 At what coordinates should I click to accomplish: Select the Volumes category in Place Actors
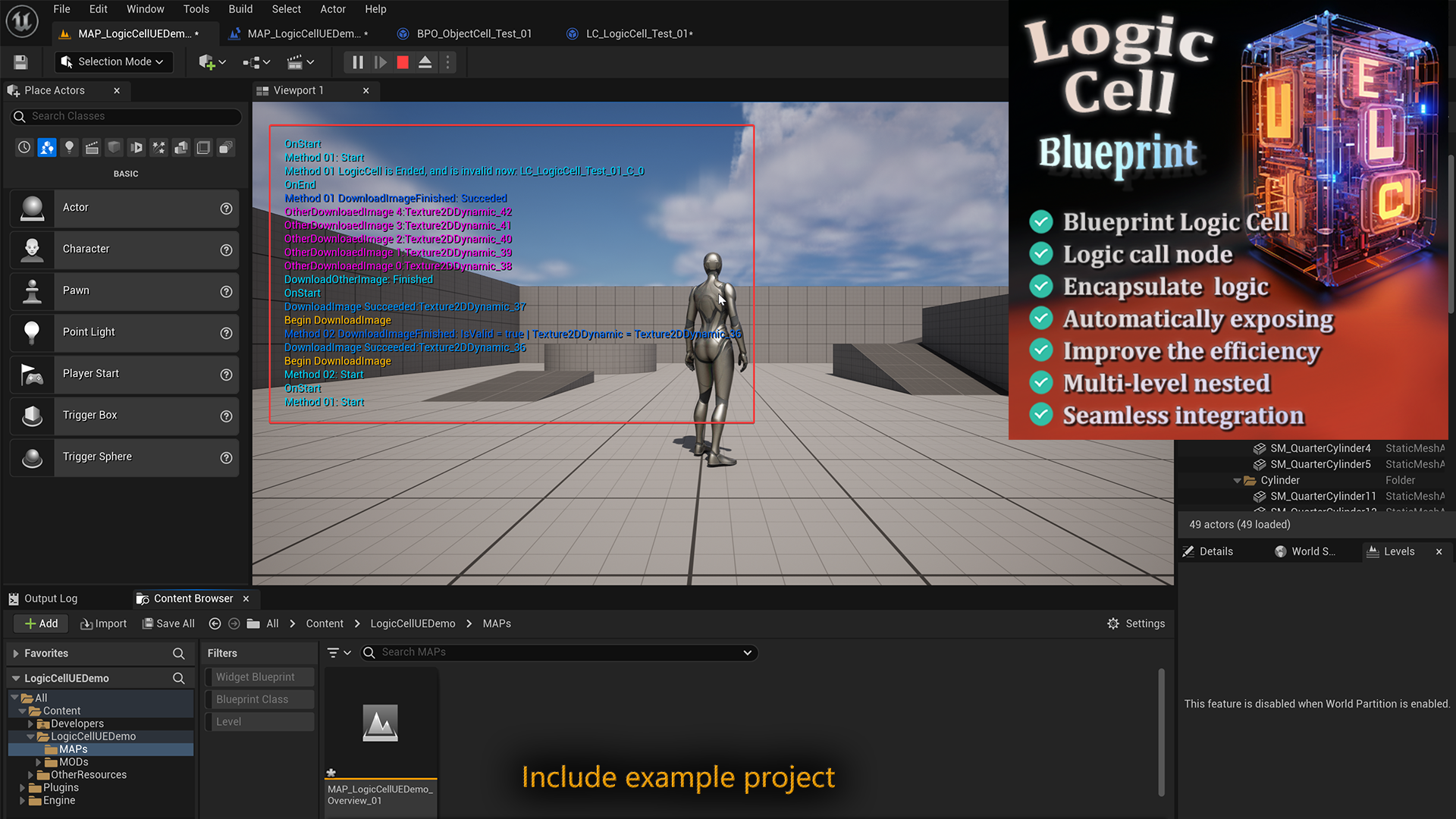[203, 147]
